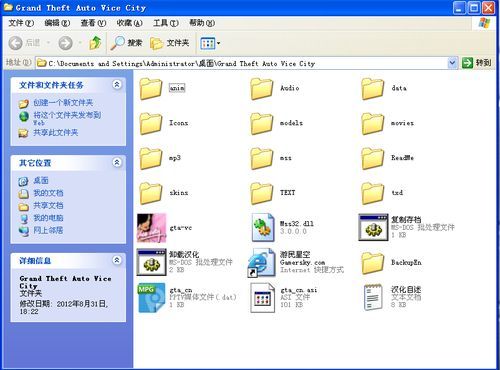Open the data folder
The height and width of the screenshot is (370, 500).
(384, 89)
